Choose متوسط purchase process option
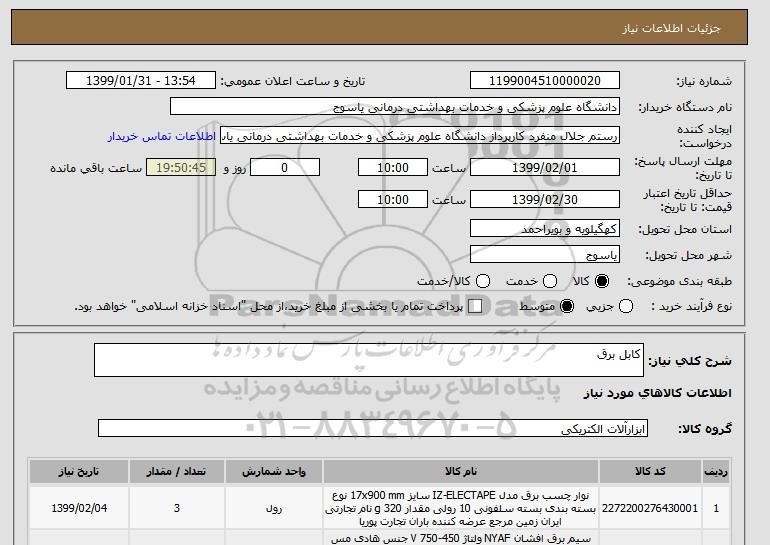 point(567,306)
